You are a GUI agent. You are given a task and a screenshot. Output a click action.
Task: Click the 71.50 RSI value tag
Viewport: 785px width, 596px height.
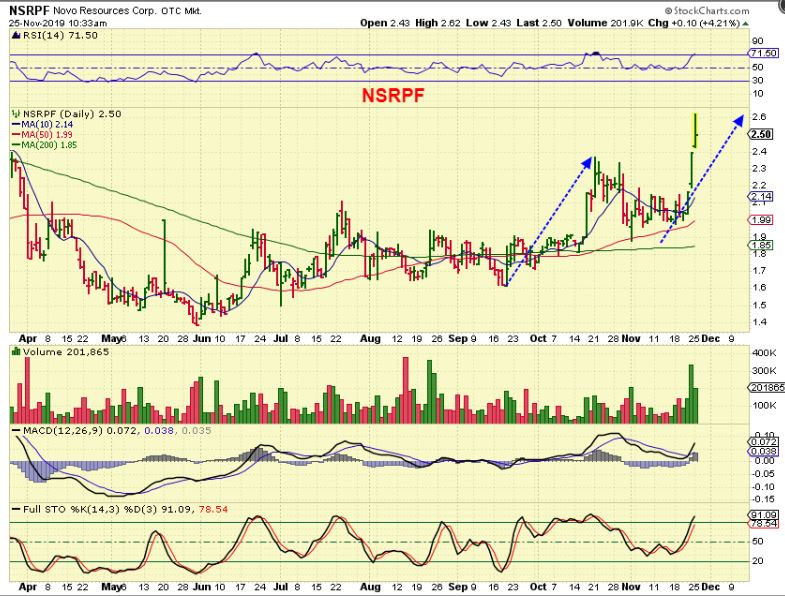click(763, 53)
